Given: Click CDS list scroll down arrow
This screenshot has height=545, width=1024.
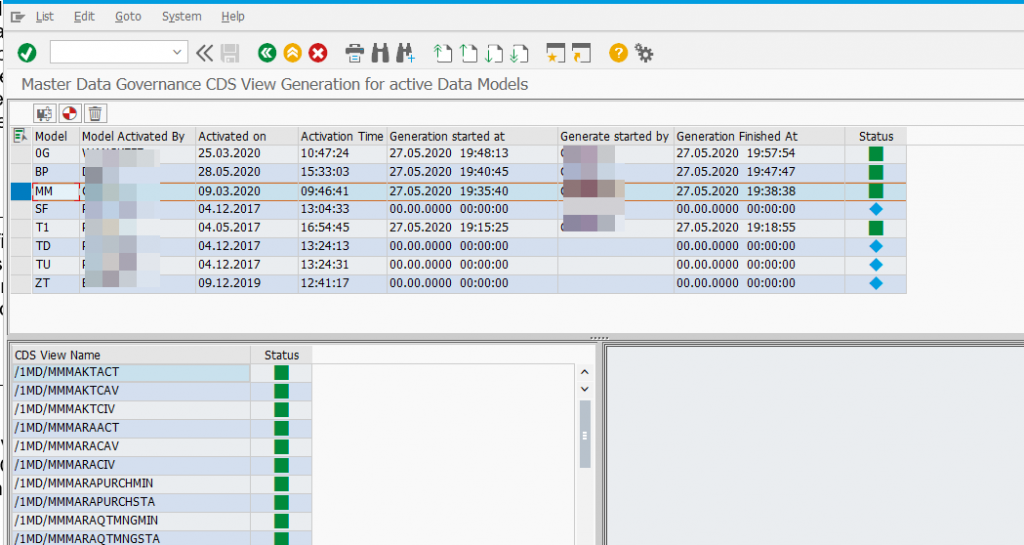Looking at the screenshot, I should click(x=584, y=389).
